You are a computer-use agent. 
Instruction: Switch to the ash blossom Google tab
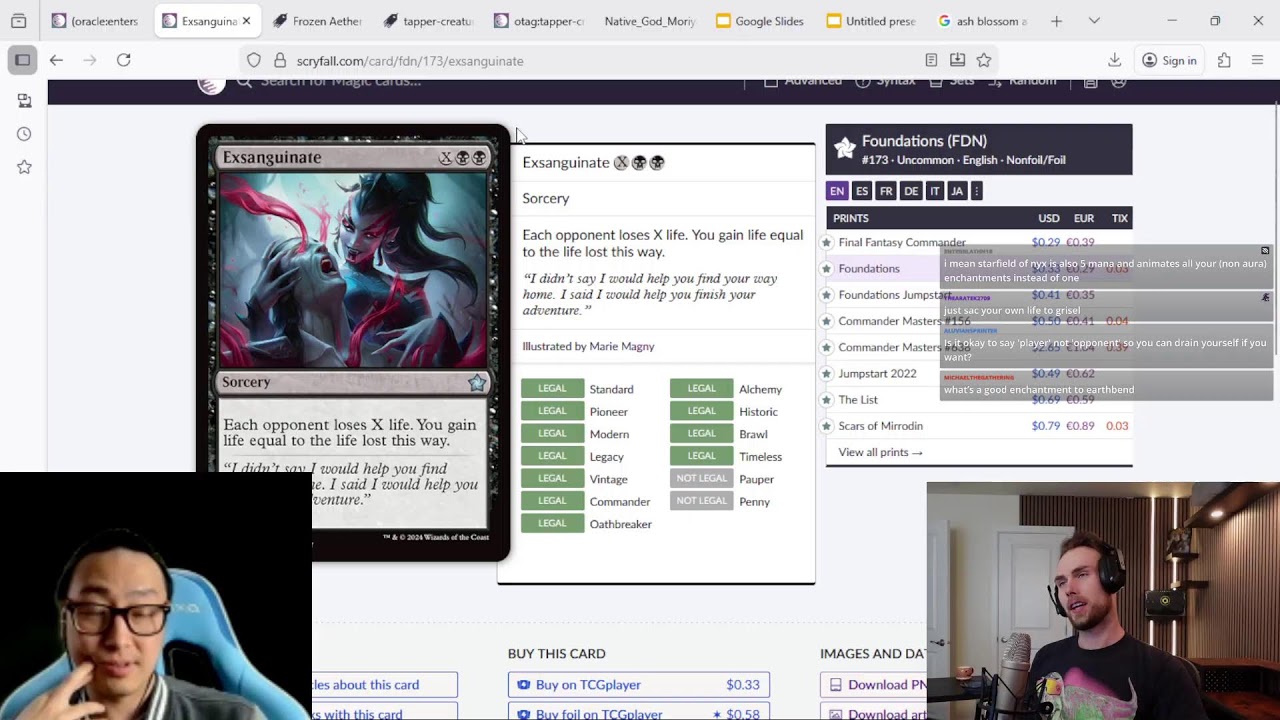click(983, 21)
